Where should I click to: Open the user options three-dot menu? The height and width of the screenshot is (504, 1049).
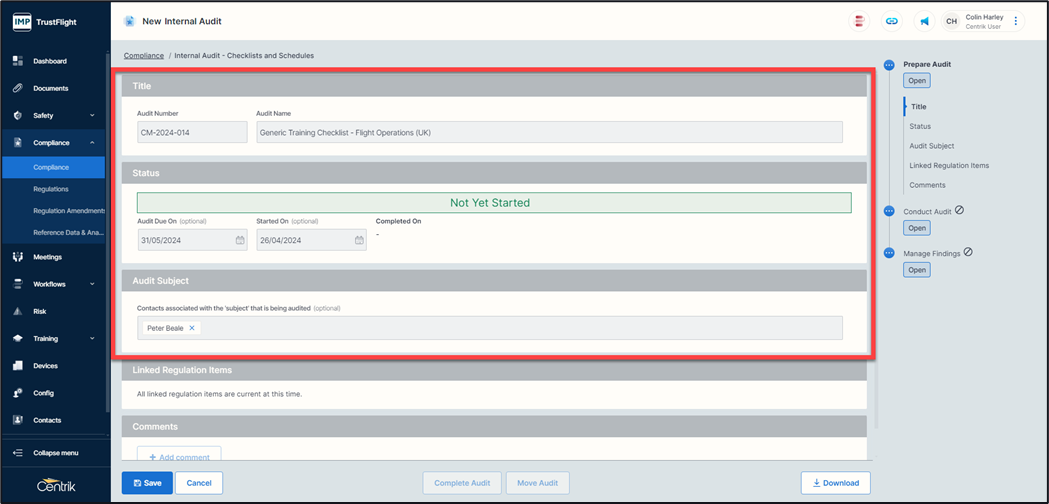[x=1016, y=21]
